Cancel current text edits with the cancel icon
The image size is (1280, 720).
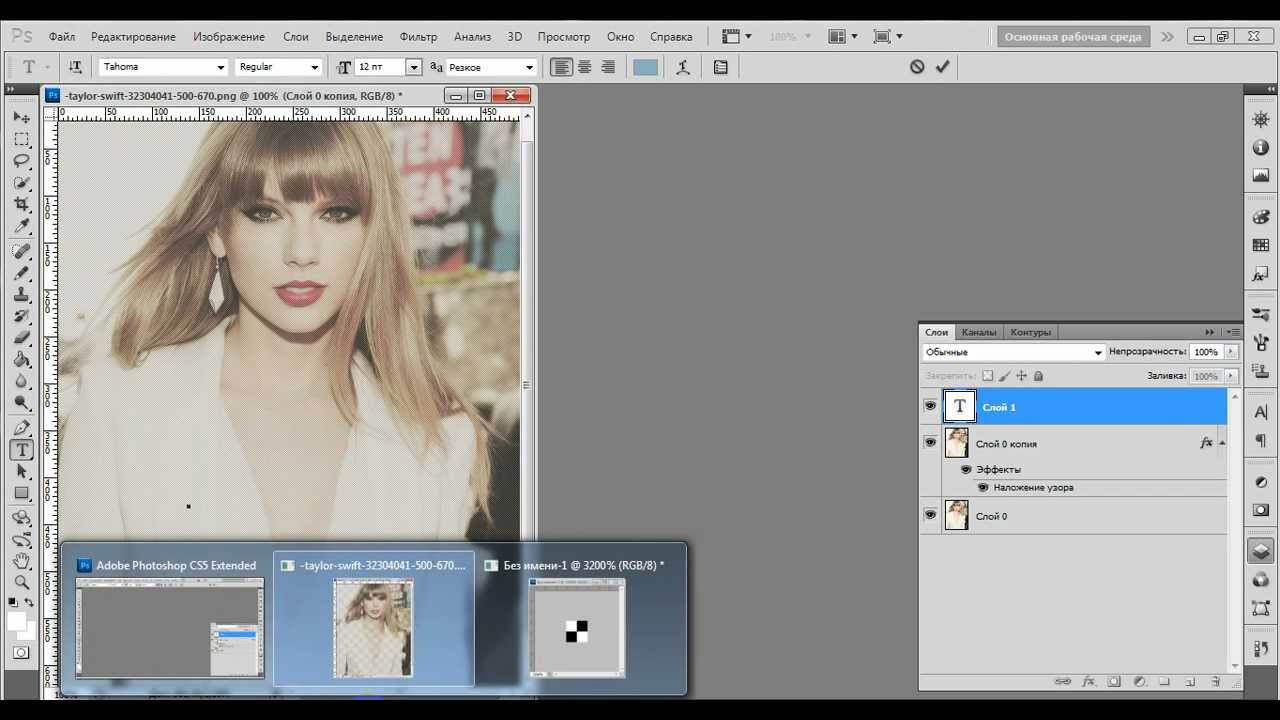[917, 67]
